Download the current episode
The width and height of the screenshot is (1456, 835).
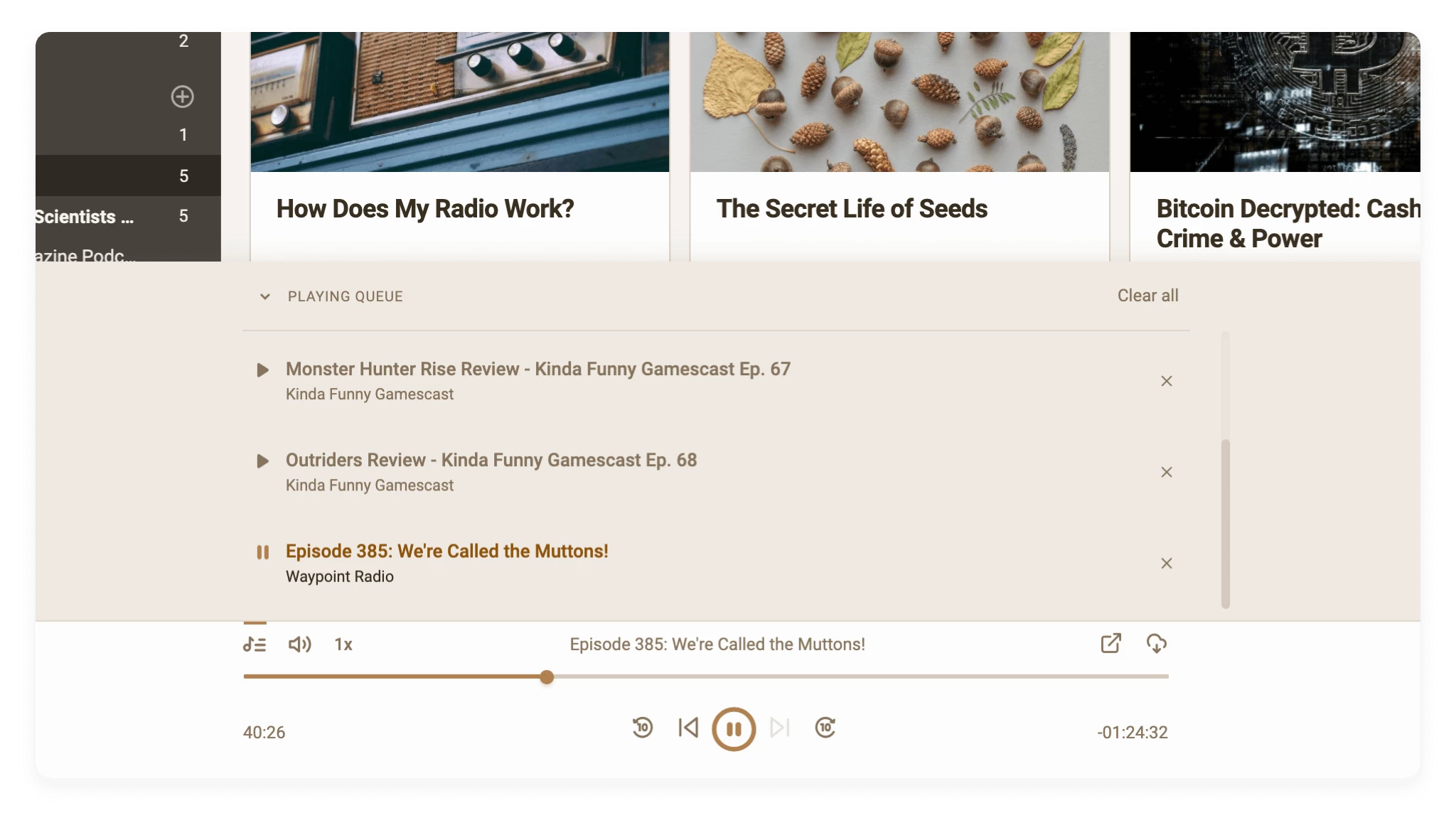[x=1157, y=644]
